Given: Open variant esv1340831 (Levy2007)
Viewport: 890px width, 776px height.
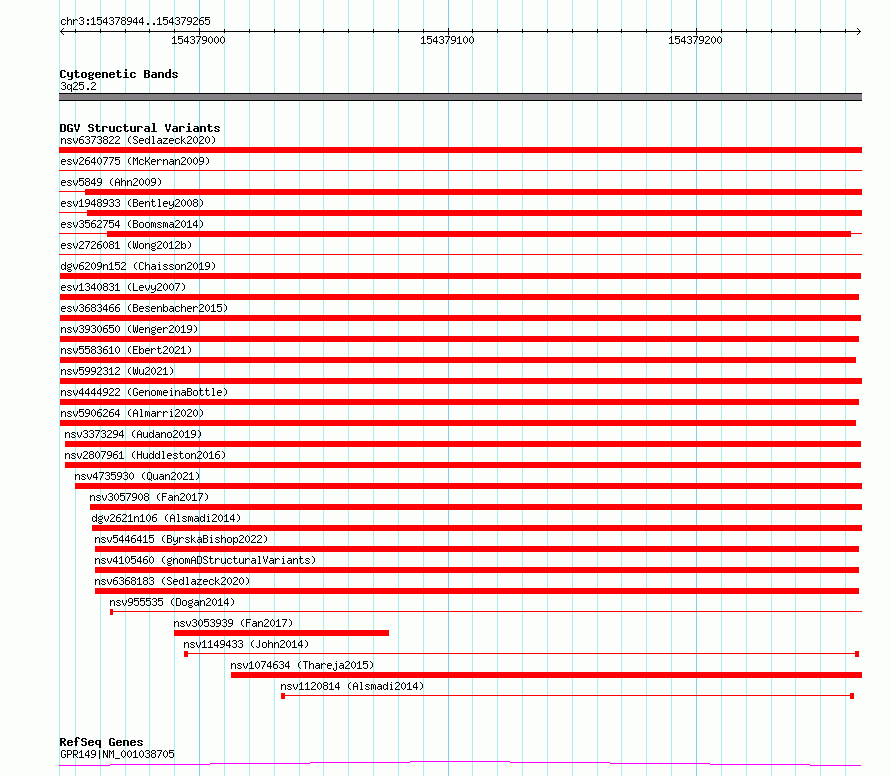Looking at the screenshot, I should pos(123,287).
